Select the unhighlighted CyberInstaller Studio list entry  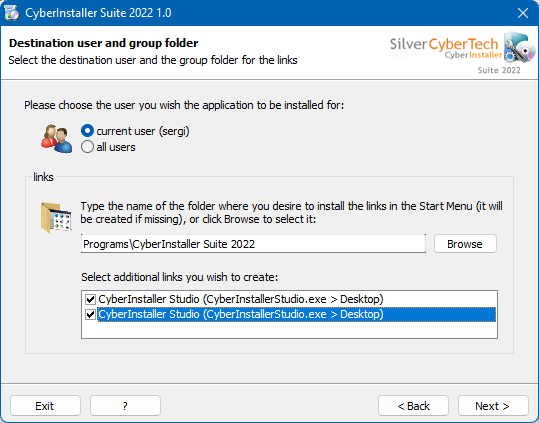pyautogui.click(x=241, y=299)
